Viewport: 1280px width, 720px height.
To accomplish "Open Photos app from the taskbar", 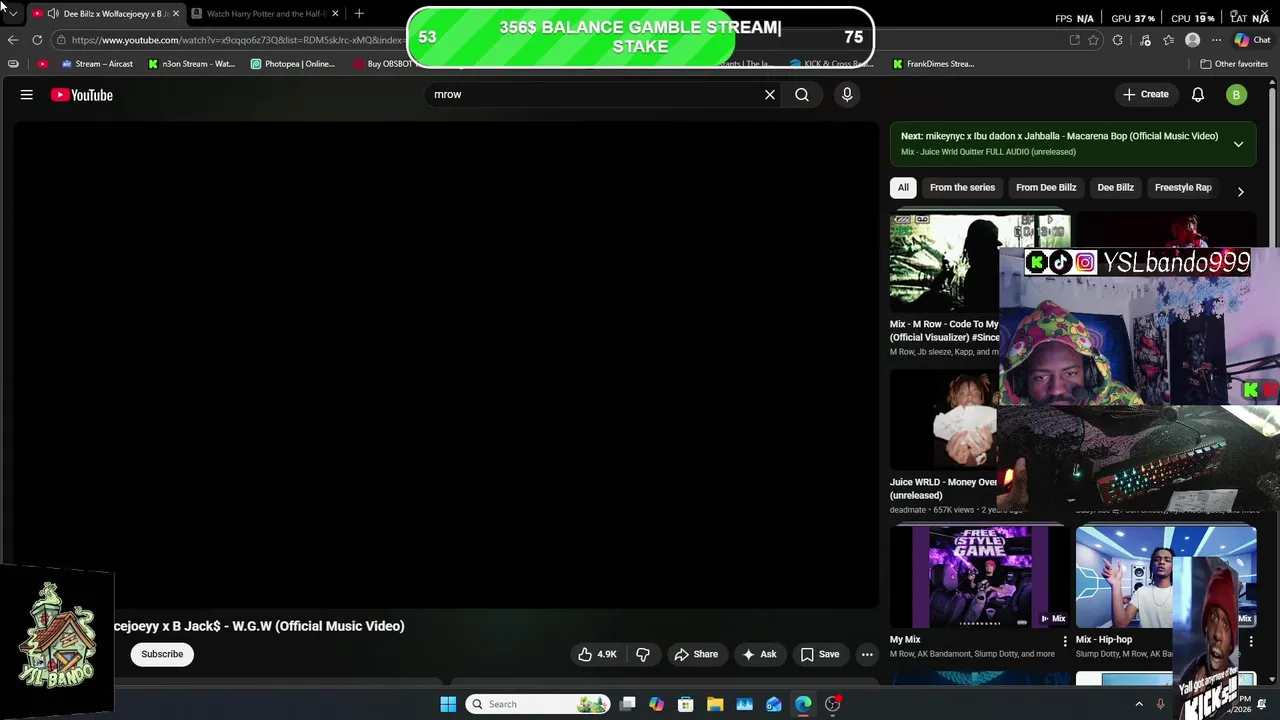I will point(744,704).
